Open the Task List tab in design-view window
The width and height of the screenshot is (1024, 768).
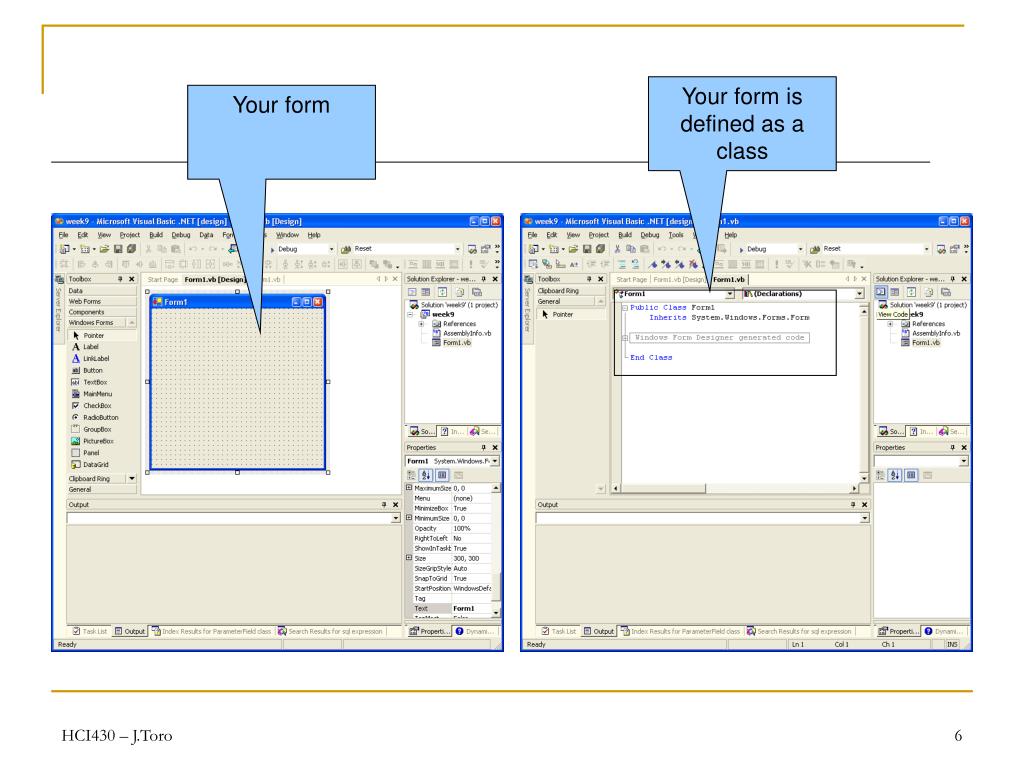(x=90, y=632)
